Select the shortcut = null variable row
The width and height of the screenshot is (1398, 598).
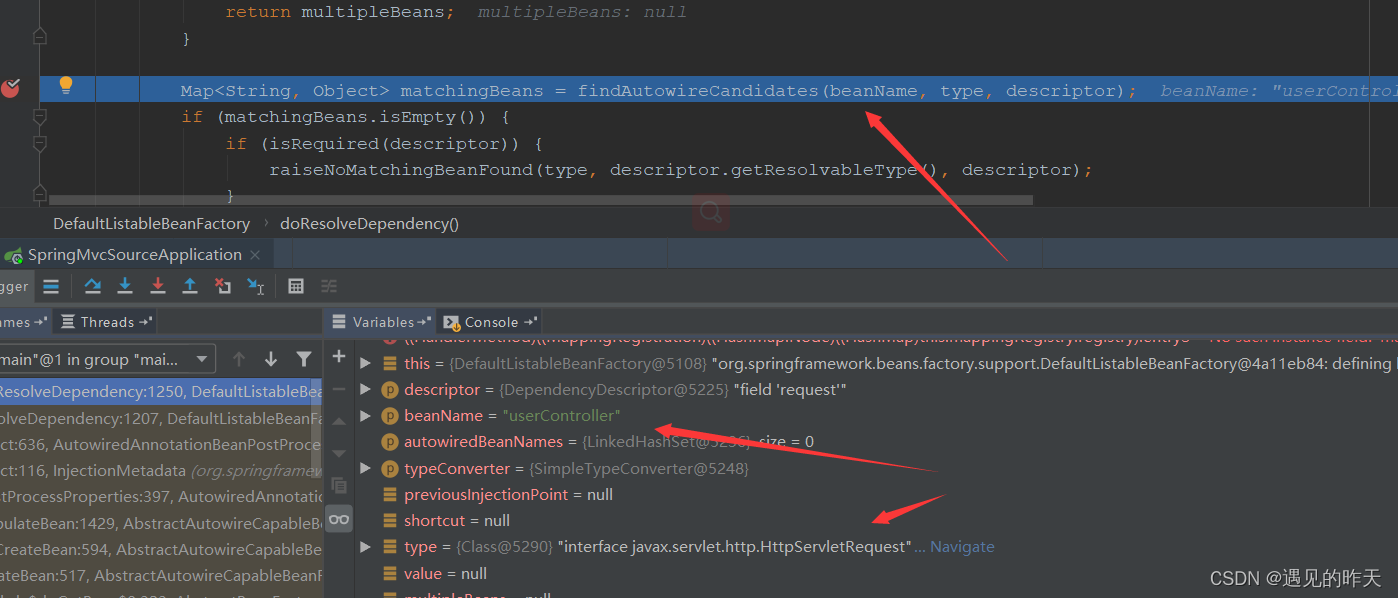tap(875, 521)
